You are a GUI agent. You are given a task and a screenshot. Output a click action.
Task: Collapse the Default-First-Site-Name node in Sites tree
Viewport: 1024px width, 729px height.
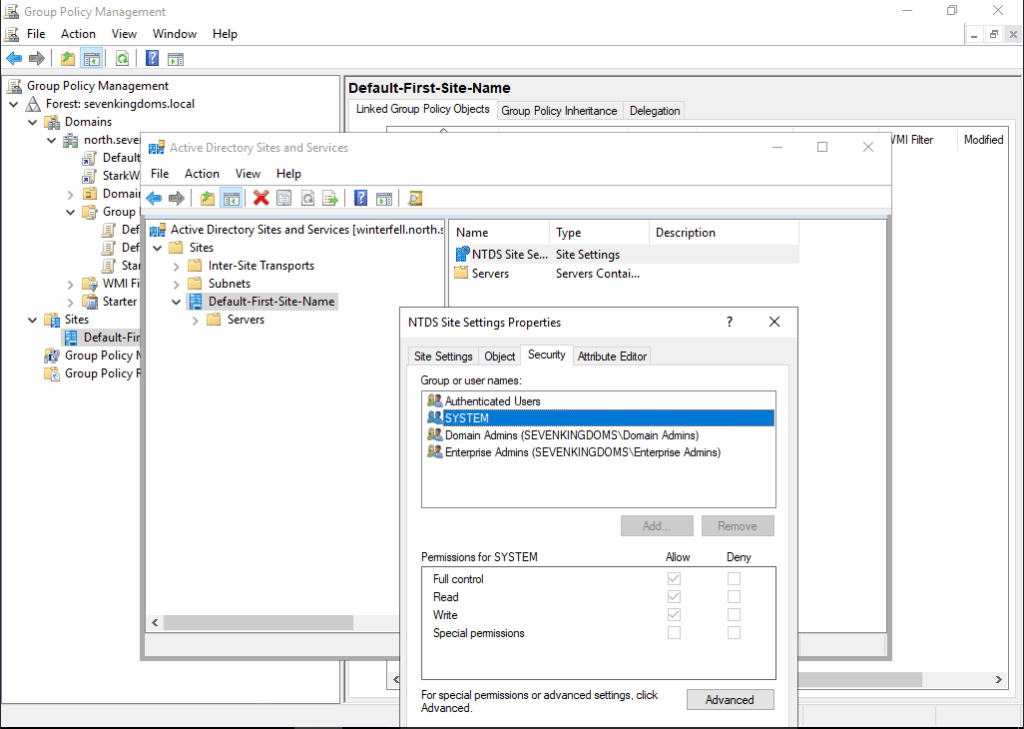[x=176, y=302]
